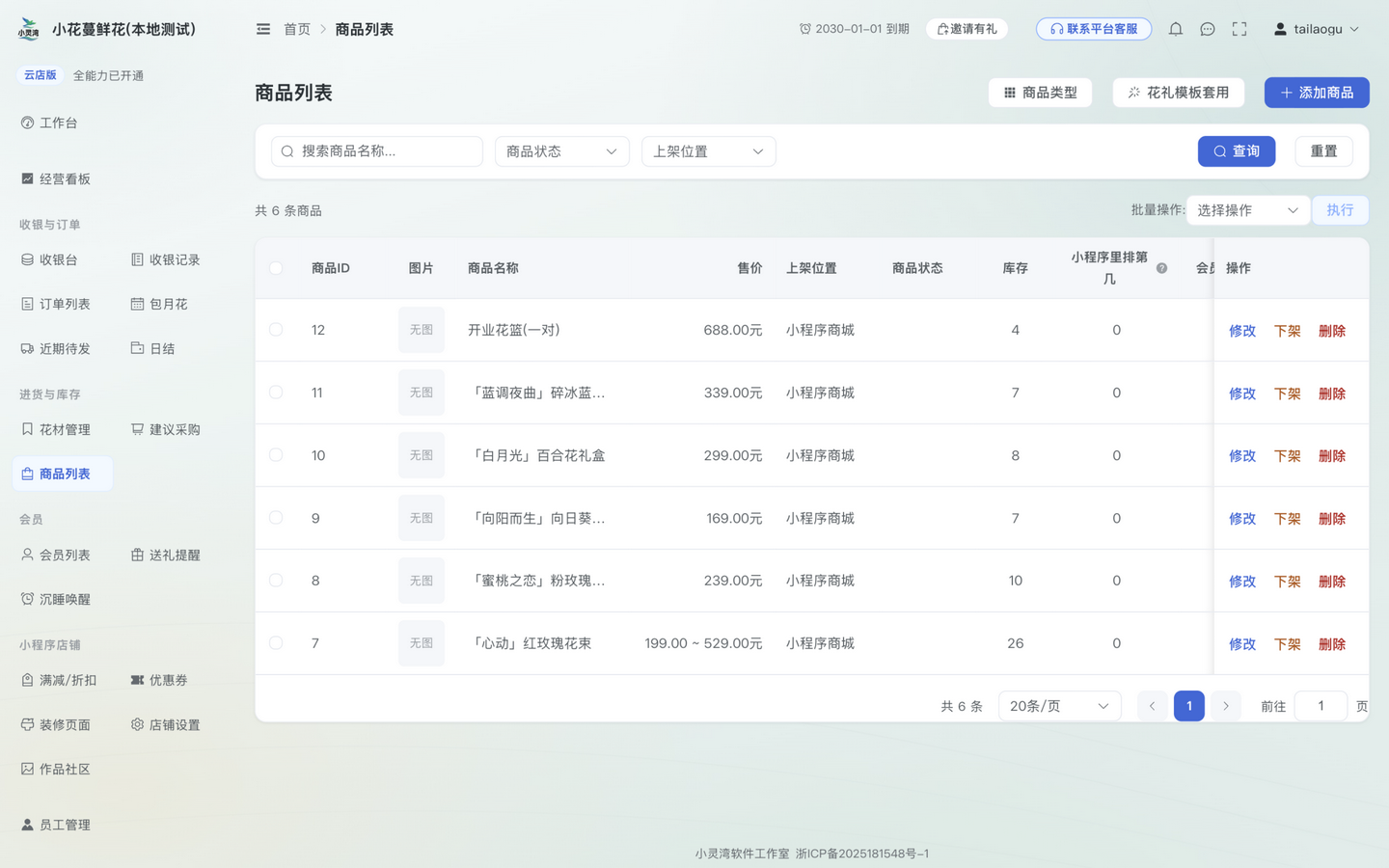The width and height of the screenshot is (1389, 868).
Task: Collapse sidebar with the hamburger menu icon
Action: (x=263, y=29)
